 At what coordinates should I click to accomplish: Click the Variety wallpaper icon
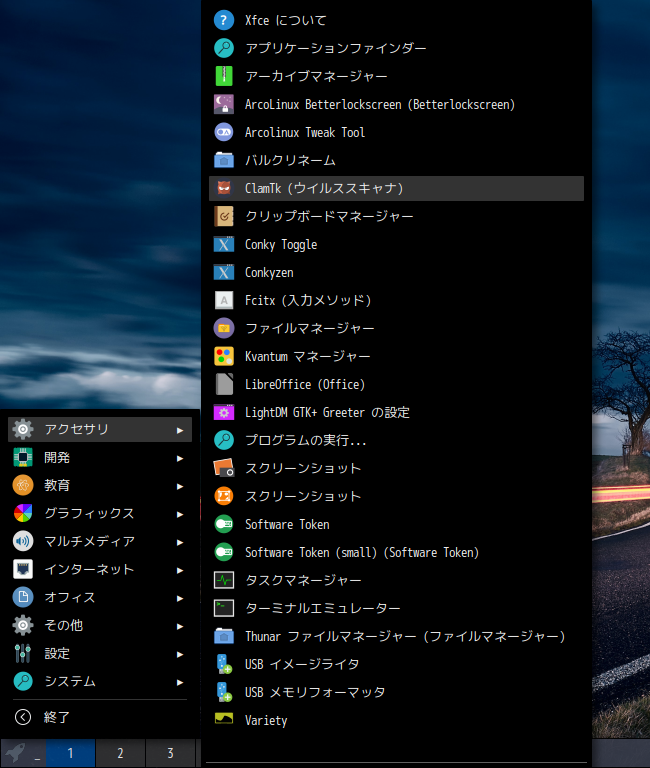(x=224, y=719)
